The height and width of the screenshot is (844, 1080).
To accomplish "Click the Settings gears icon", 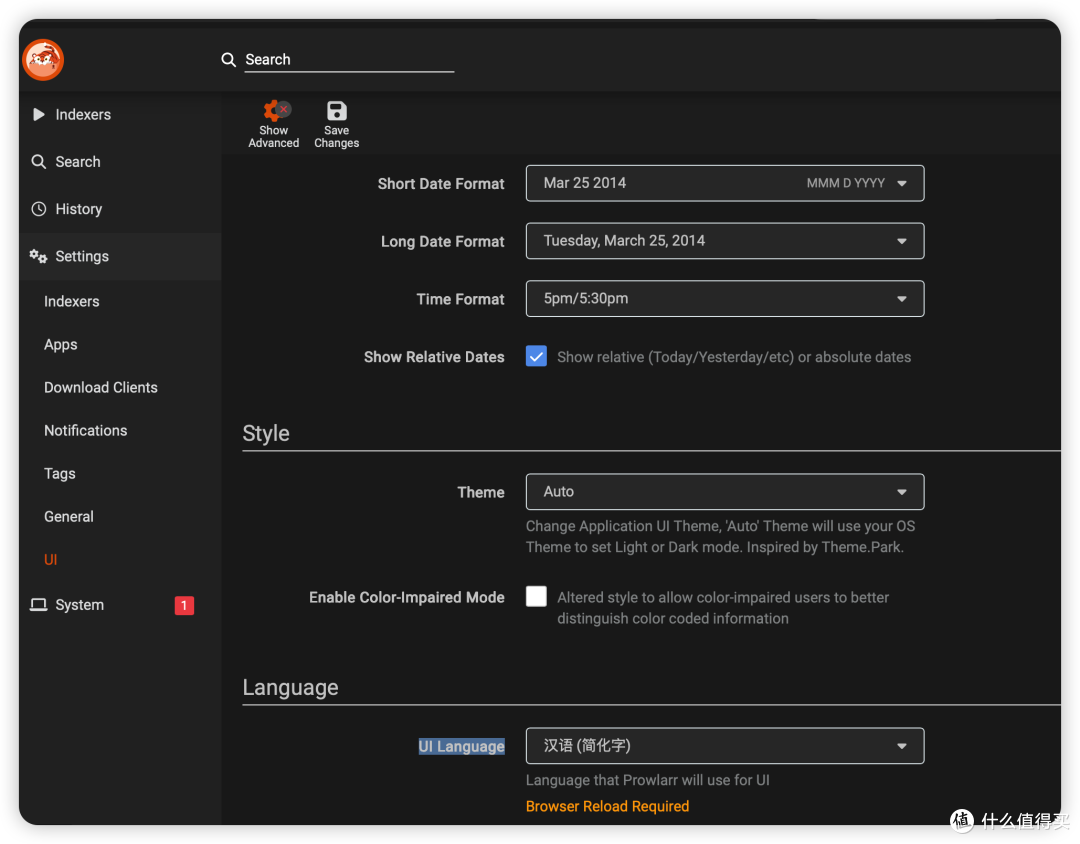I will coord(39,256).
